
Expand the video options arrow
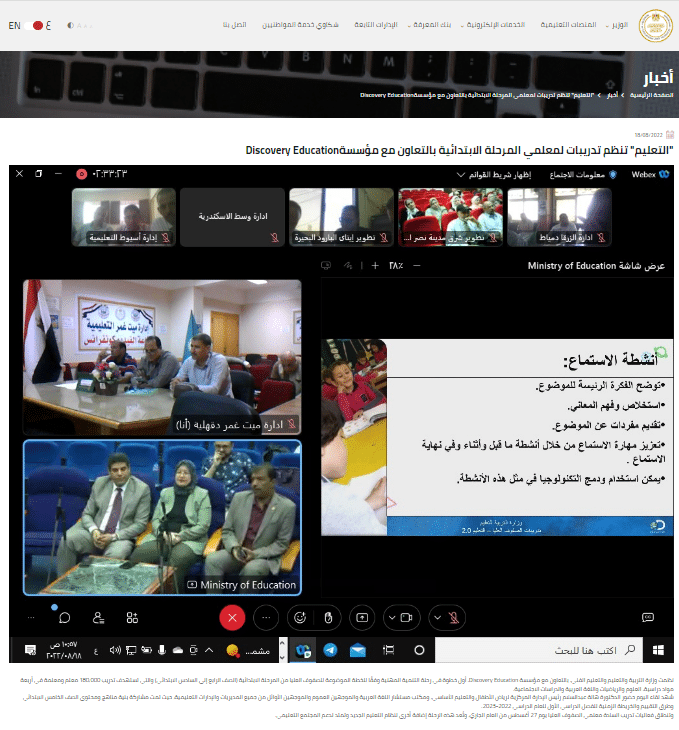[x=392, y=618]
